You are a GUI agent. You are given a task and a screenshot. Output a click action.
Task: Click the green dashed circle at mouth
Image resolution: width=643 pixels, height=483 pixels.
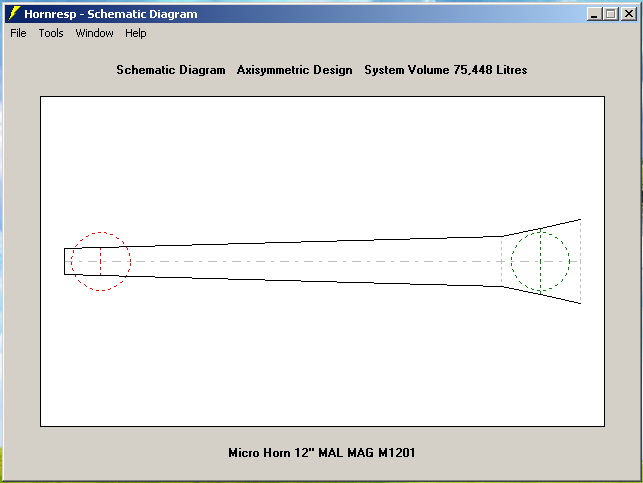(540, 261)
